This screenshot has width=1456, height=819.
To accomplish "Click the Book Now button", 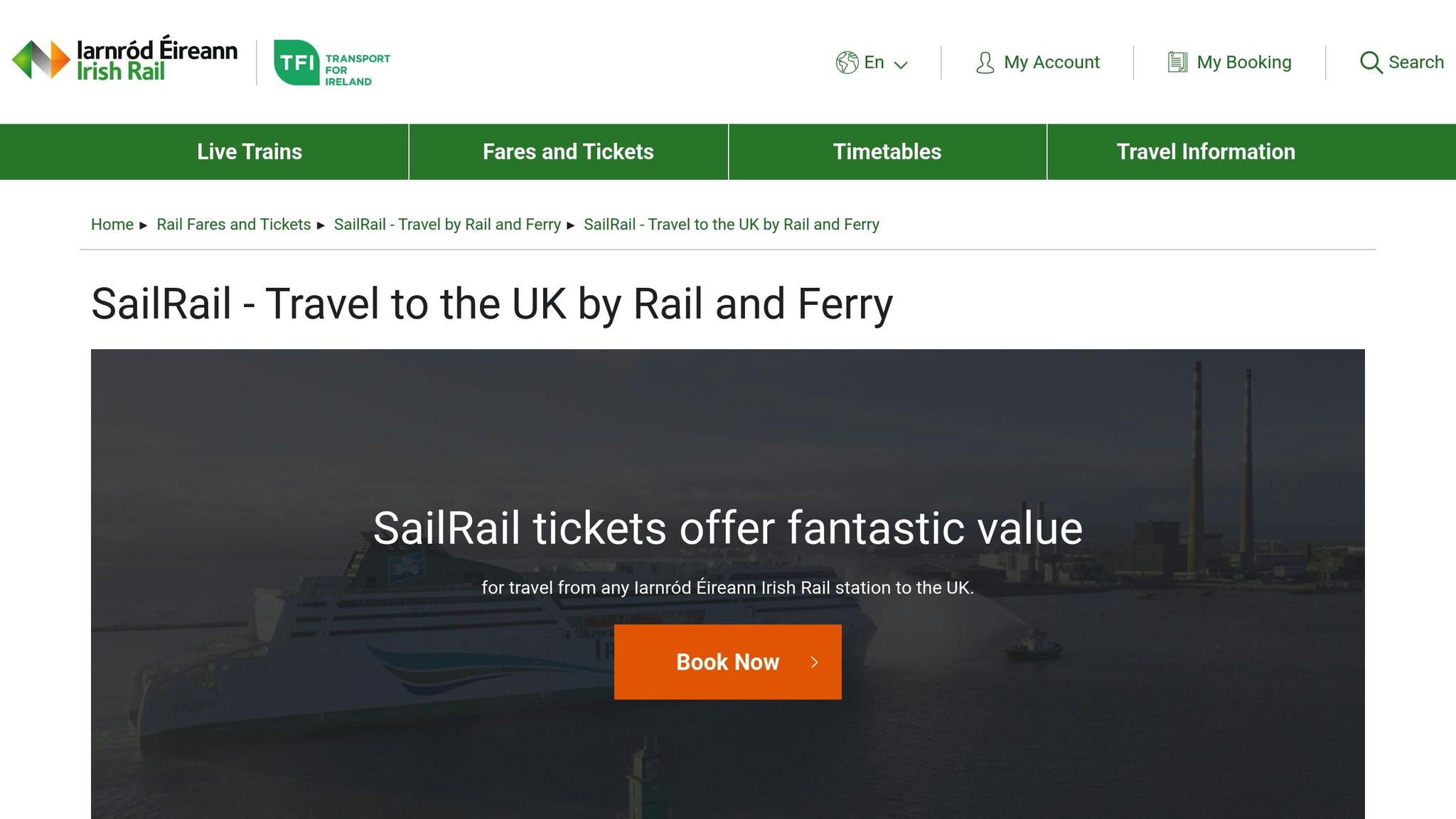I will (727, 662).
